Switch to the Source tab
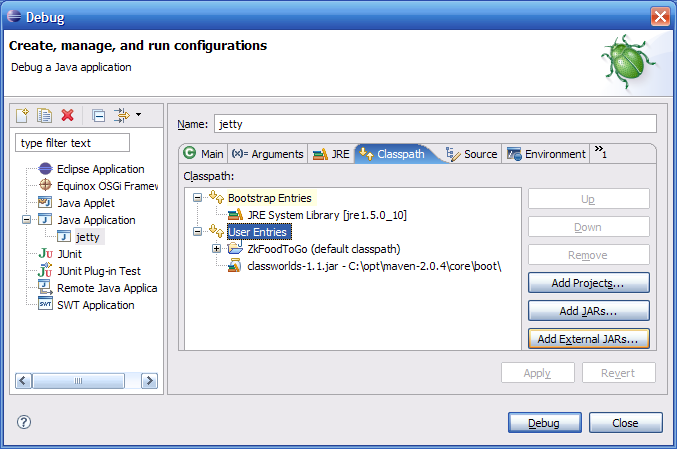Screen dimensions: 677x449 click(471, 154)
